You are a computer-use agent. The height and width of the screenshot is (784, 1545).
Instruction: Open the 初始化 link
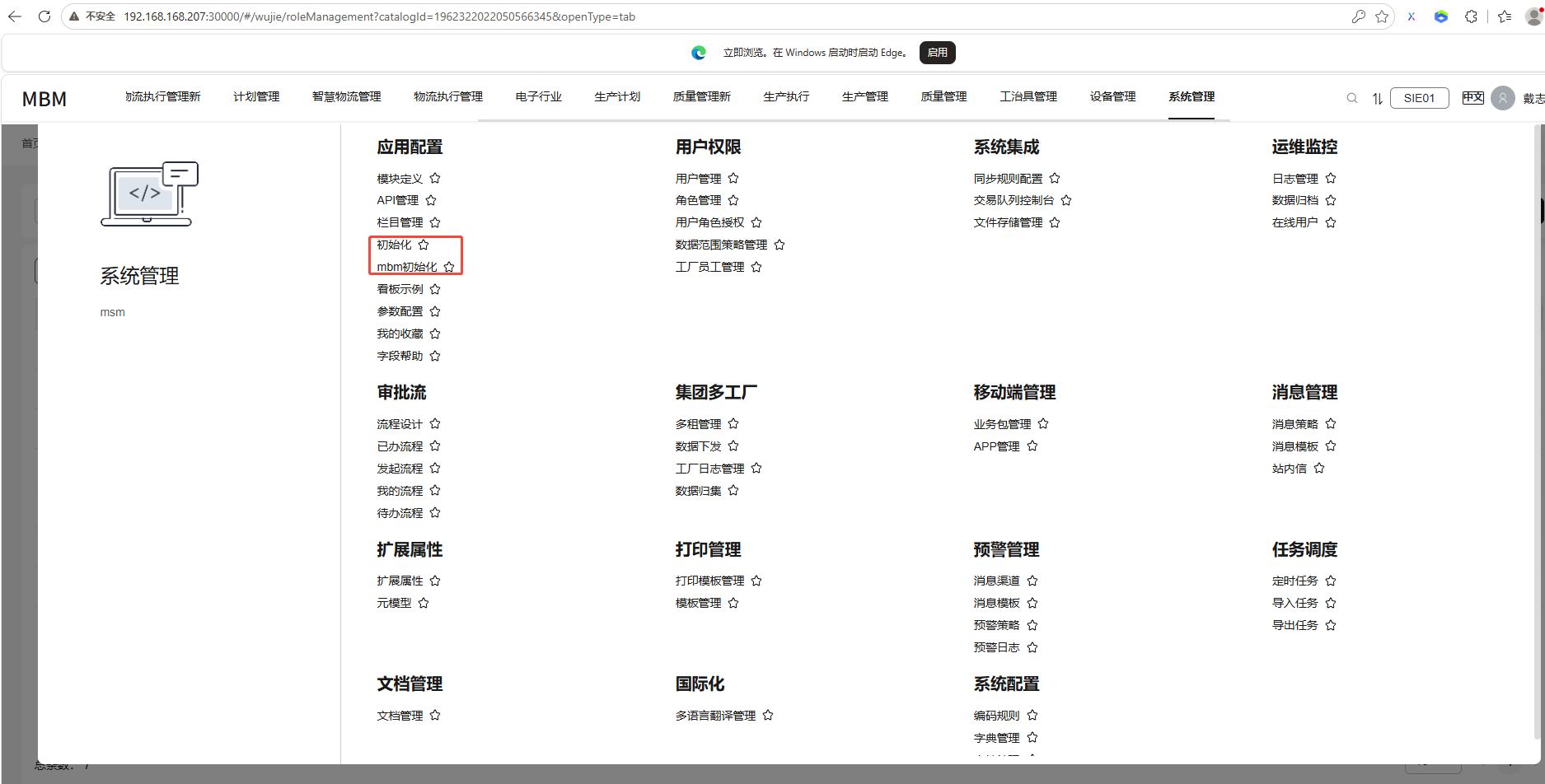point(394,245)
